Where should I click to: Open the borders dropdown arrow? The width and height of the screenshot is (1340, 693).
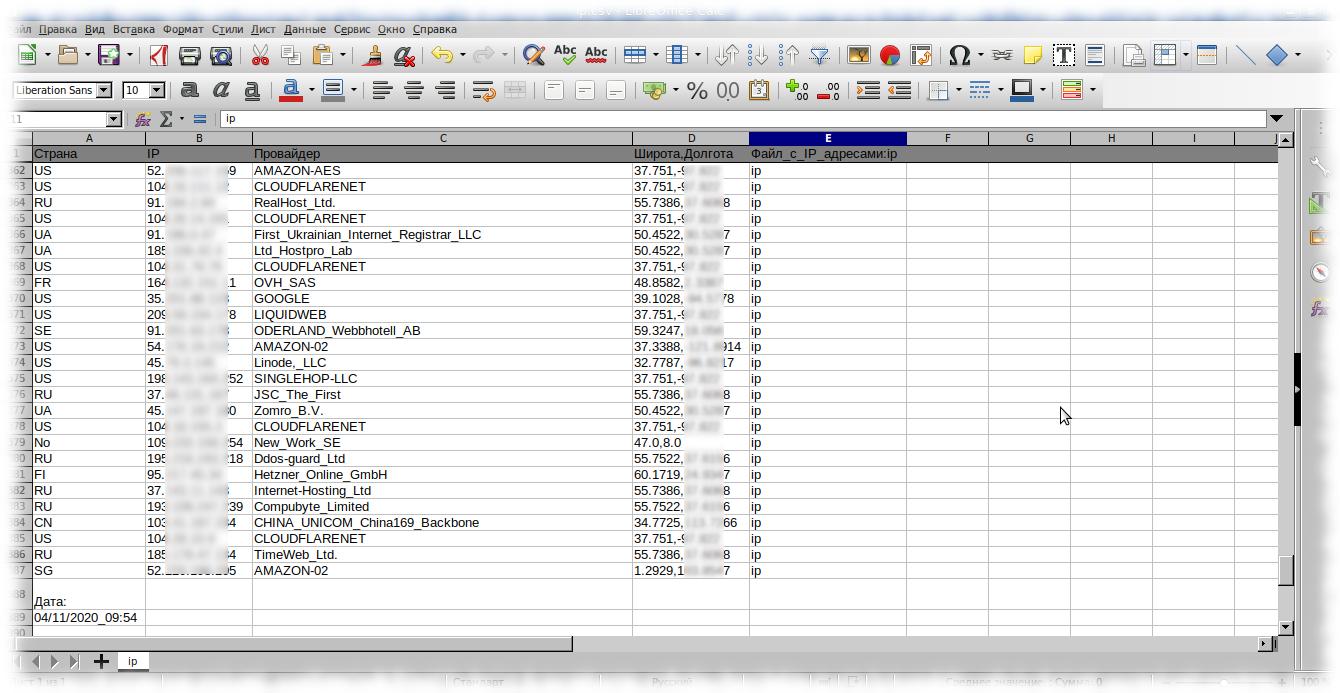pos(958,90)
